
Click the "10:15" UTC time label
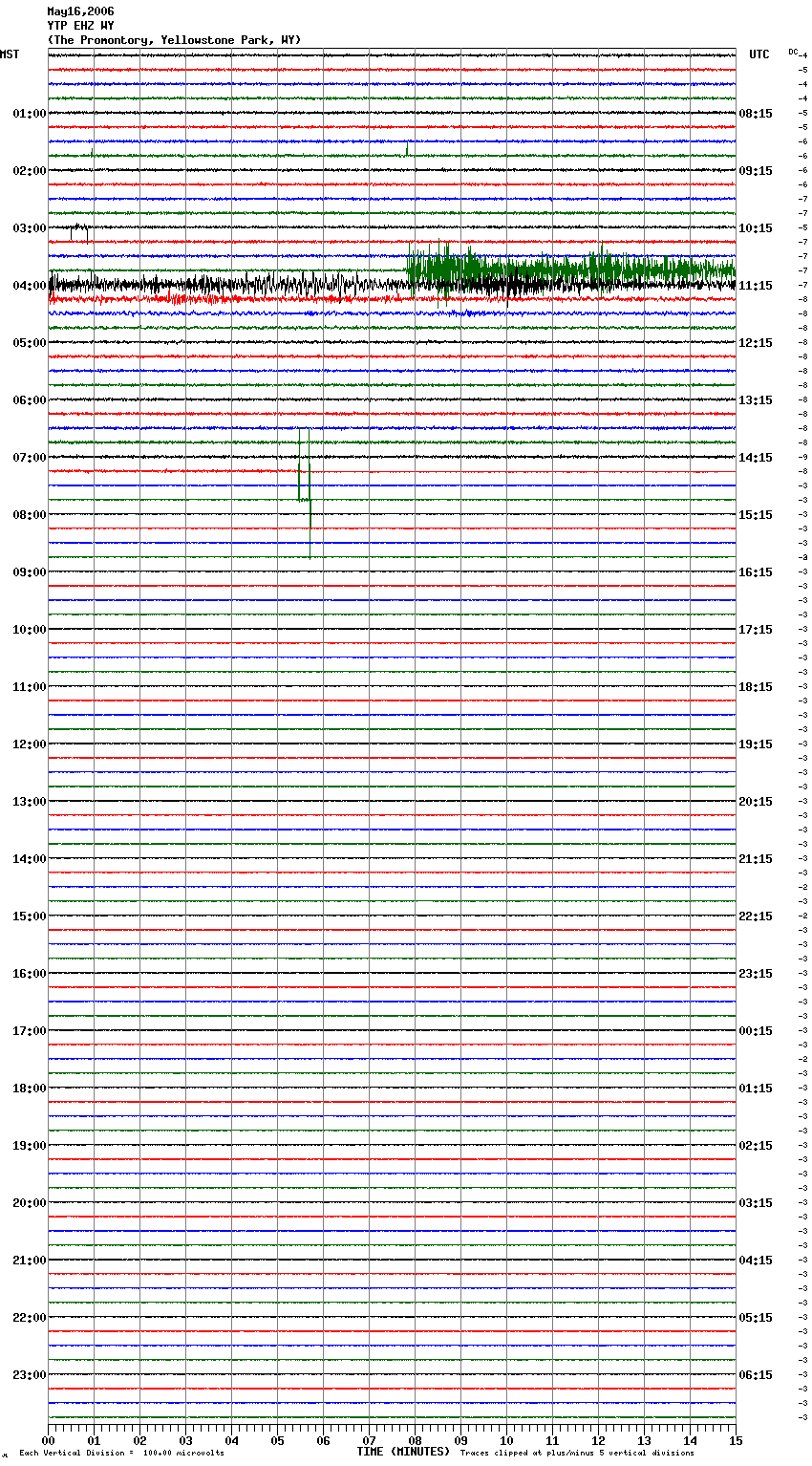[756, 228]
